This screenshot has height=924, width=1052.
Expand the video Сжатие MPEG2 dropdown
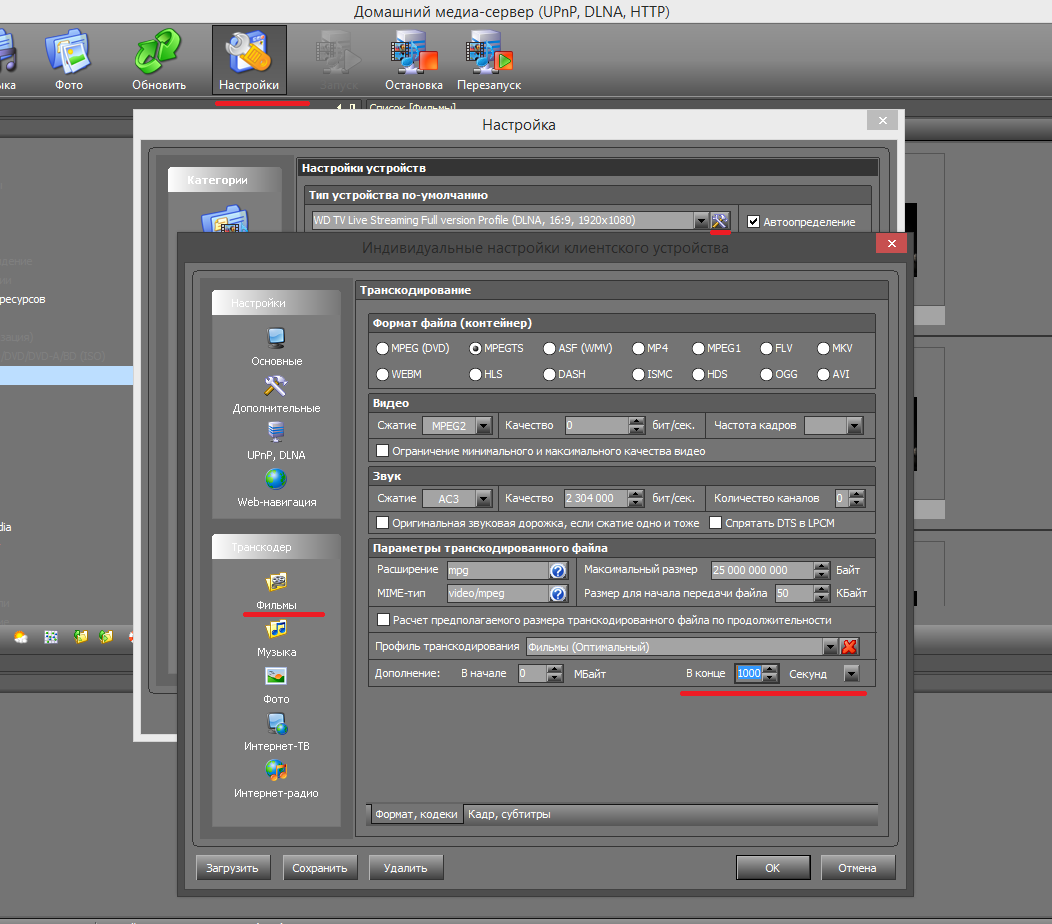click(484, 426)
